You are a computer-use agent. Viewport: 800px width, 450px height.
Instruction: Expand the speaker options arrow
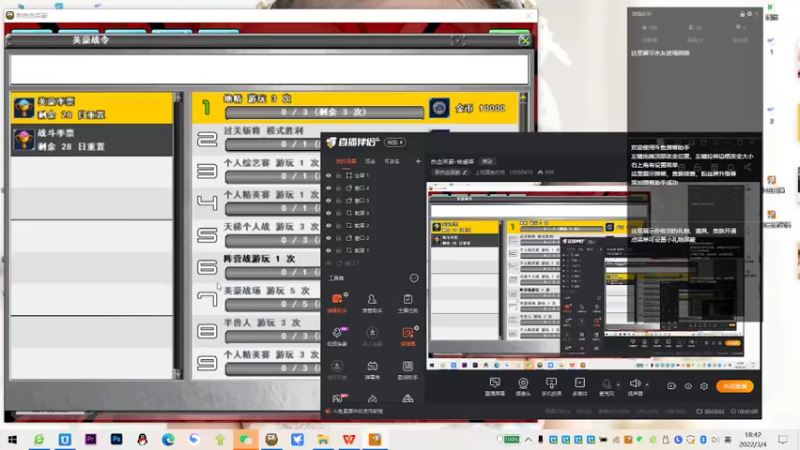pos(647,384)
